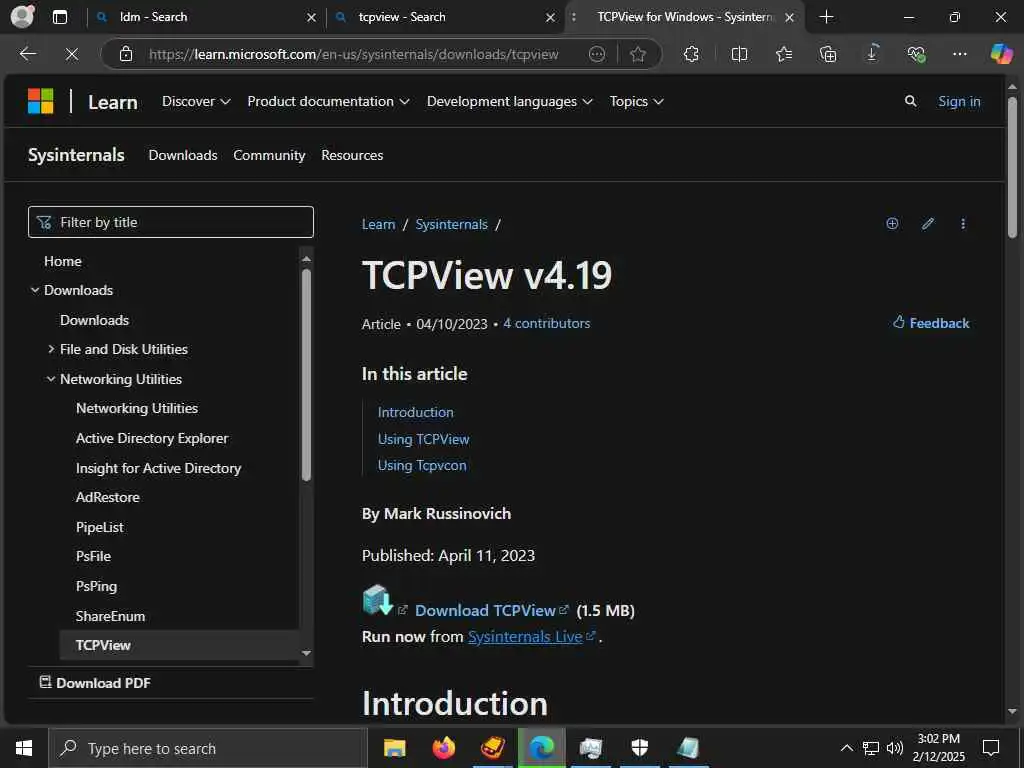The width and height of the screenshot is (1024, 768).
Task: Open File Explorer from taskbar
Action: click(394, 748)
